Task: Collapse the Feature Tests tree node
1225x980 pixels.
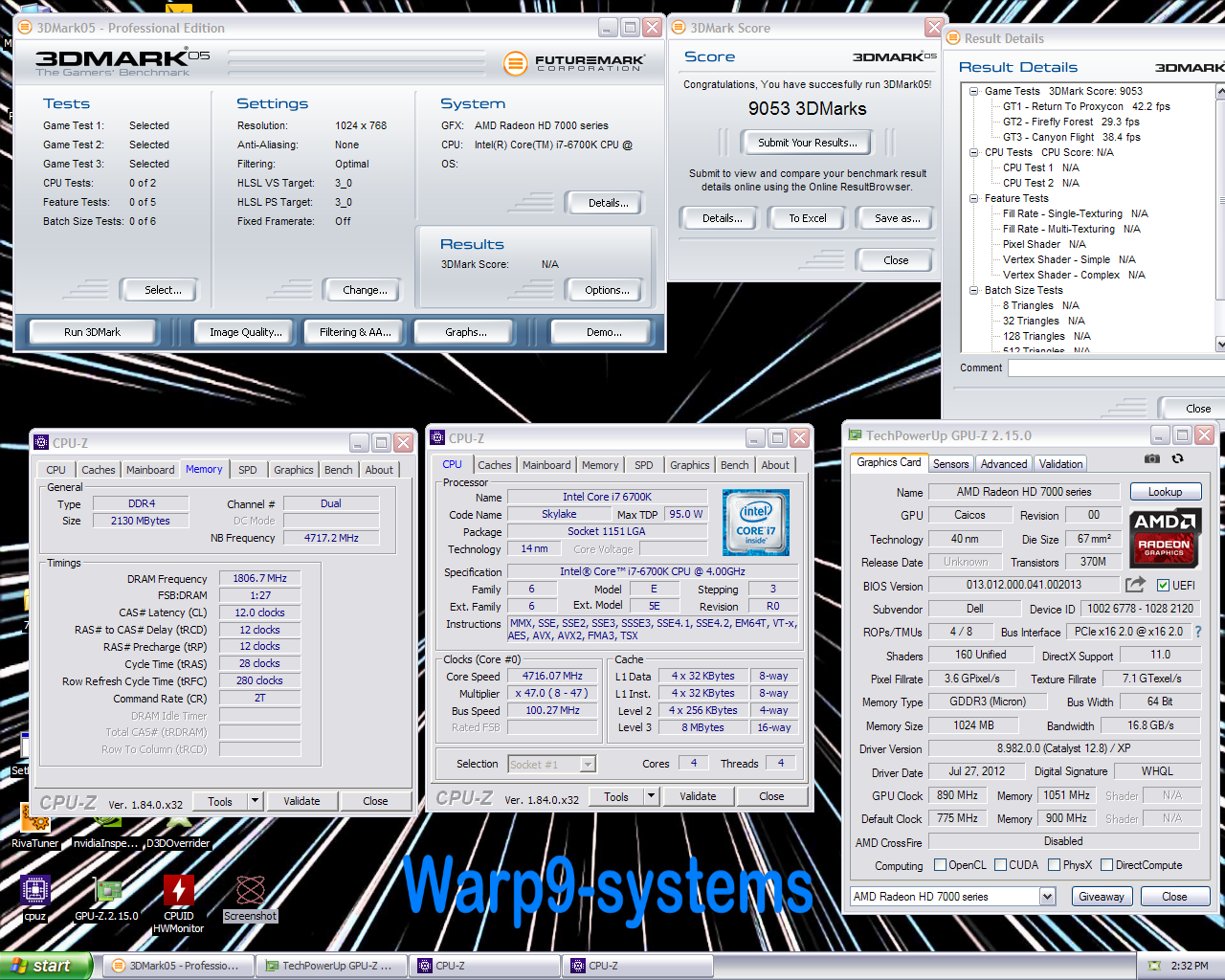Action: coord(973,199)
